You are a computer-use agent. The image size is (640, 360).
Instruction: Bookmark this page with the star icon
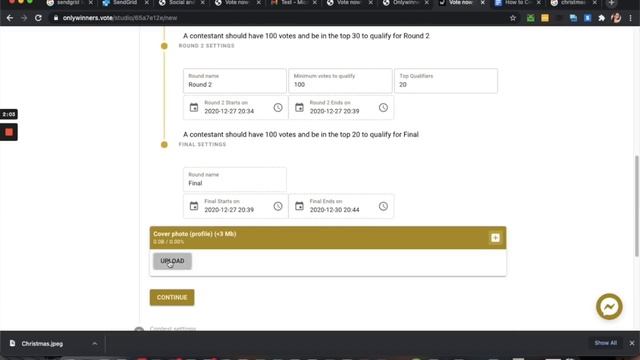coord(513,18)
